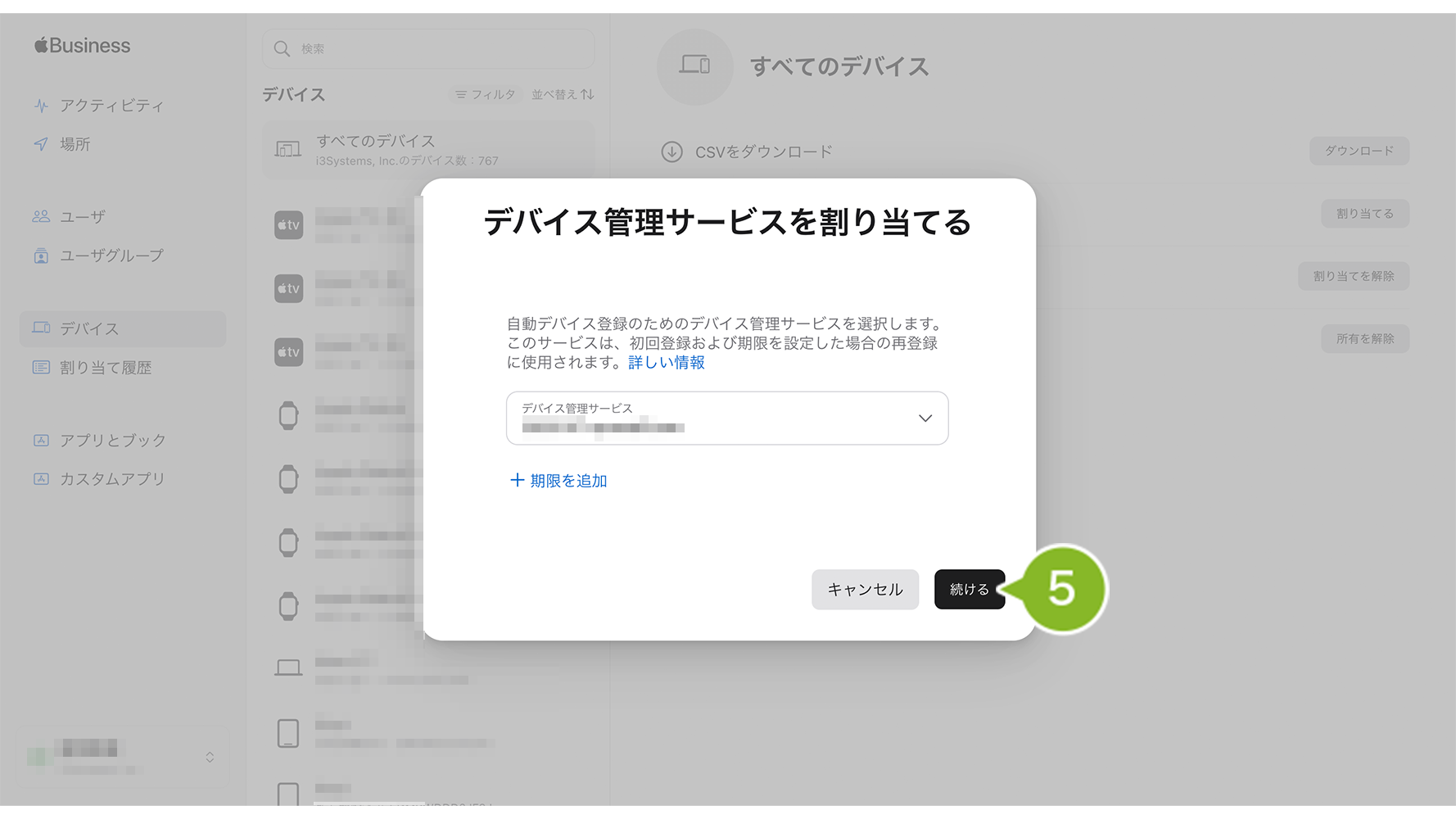
Task: Expand the account switcher chevron at bottom-left
Action: (210, 757)
